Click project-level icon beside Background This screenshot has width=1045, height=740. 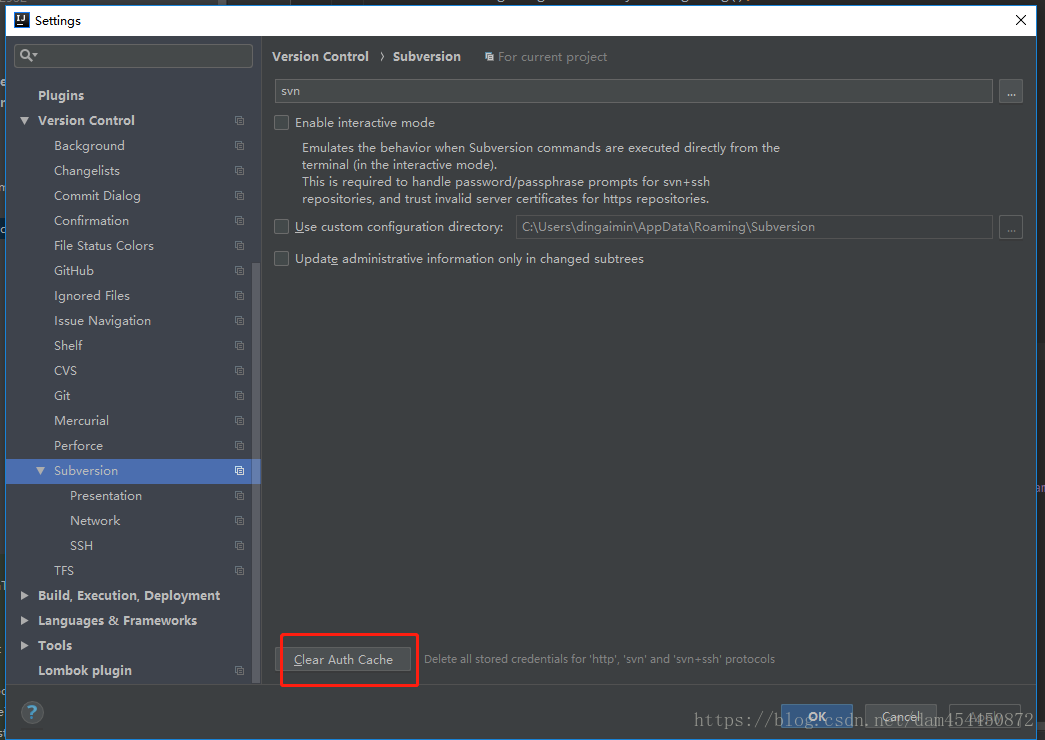(x=239, y=145)
